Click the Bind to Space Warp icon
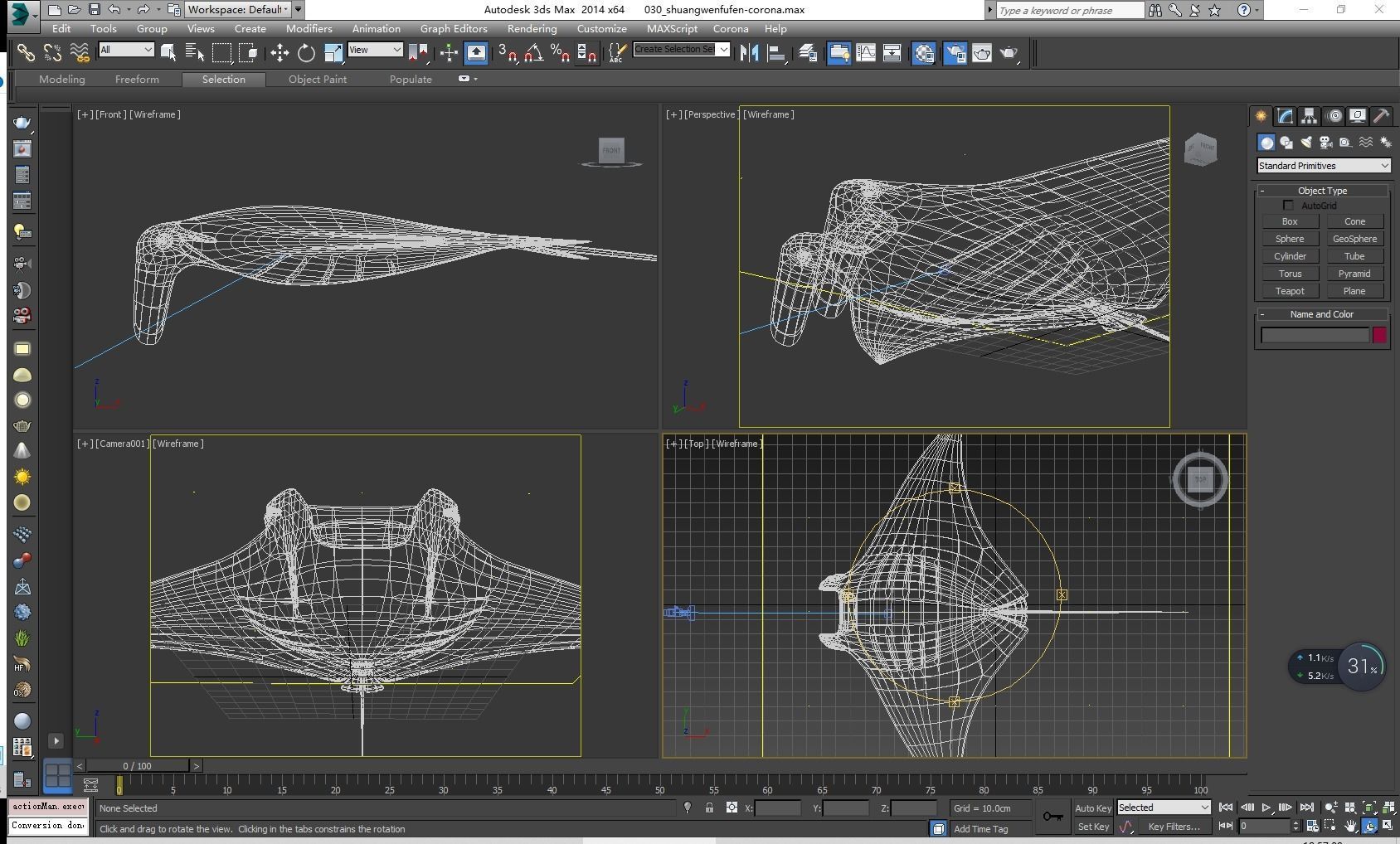The width and height of the screenshot is (1400, 844). coord(79,53)
